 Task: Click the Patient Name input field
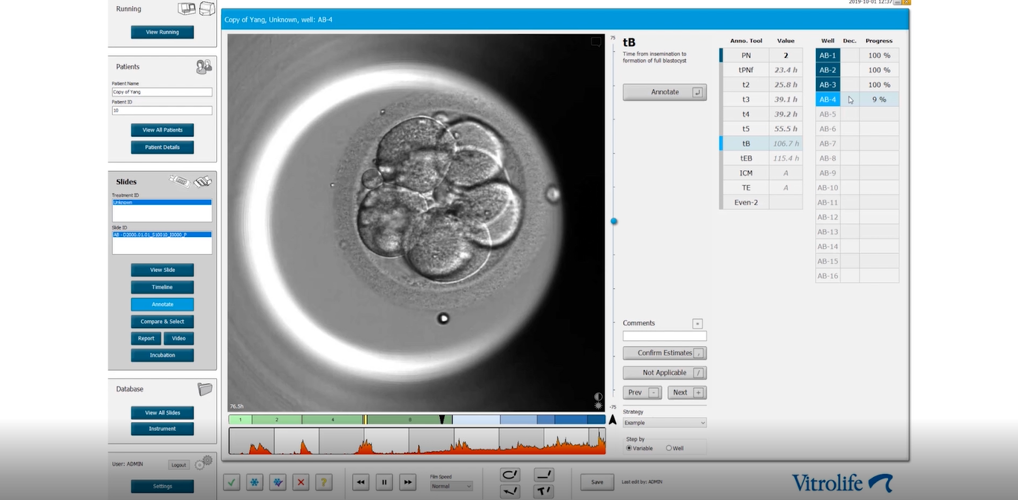(162, 92)
